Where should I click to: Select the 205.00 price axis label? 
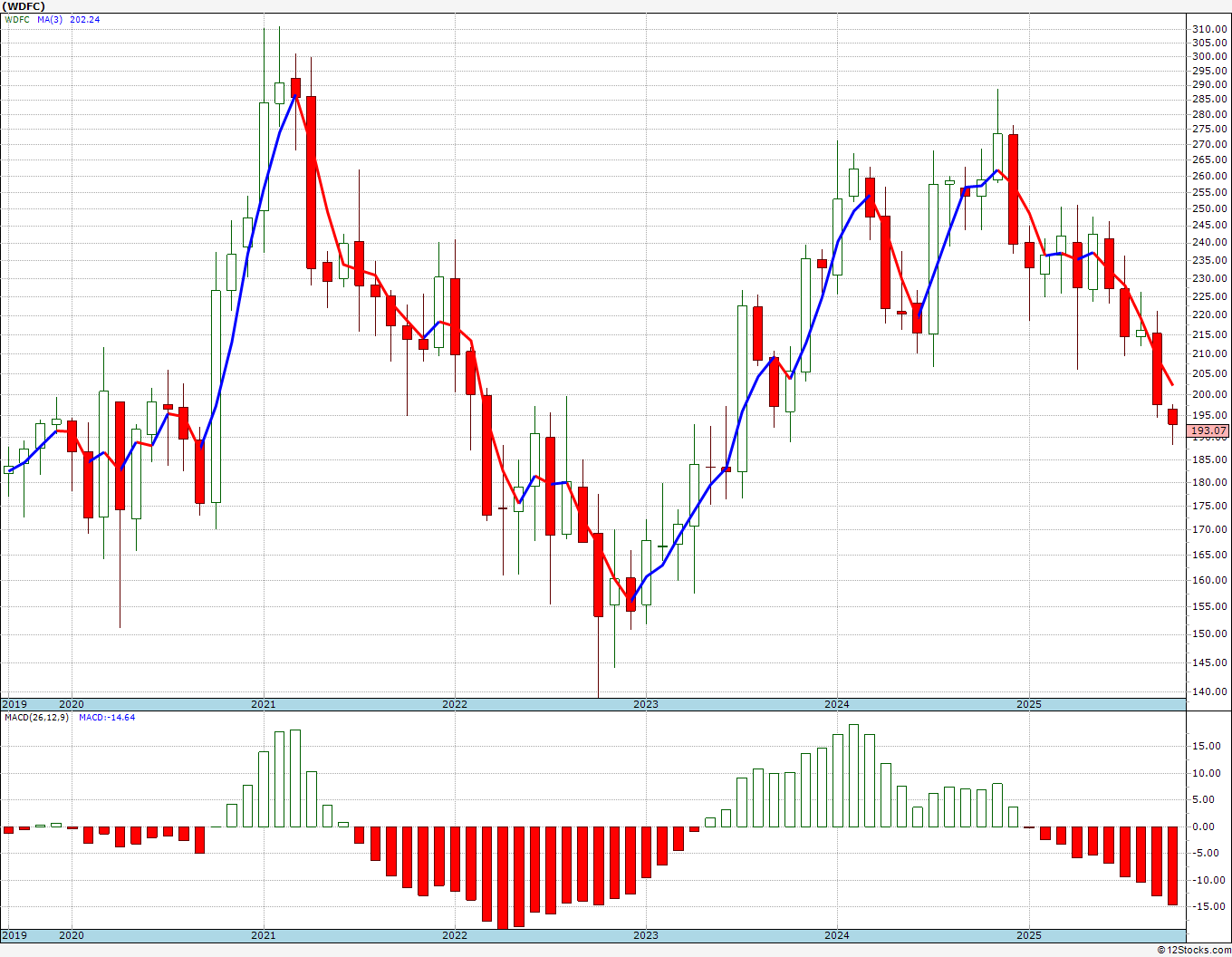(1210, 373)
